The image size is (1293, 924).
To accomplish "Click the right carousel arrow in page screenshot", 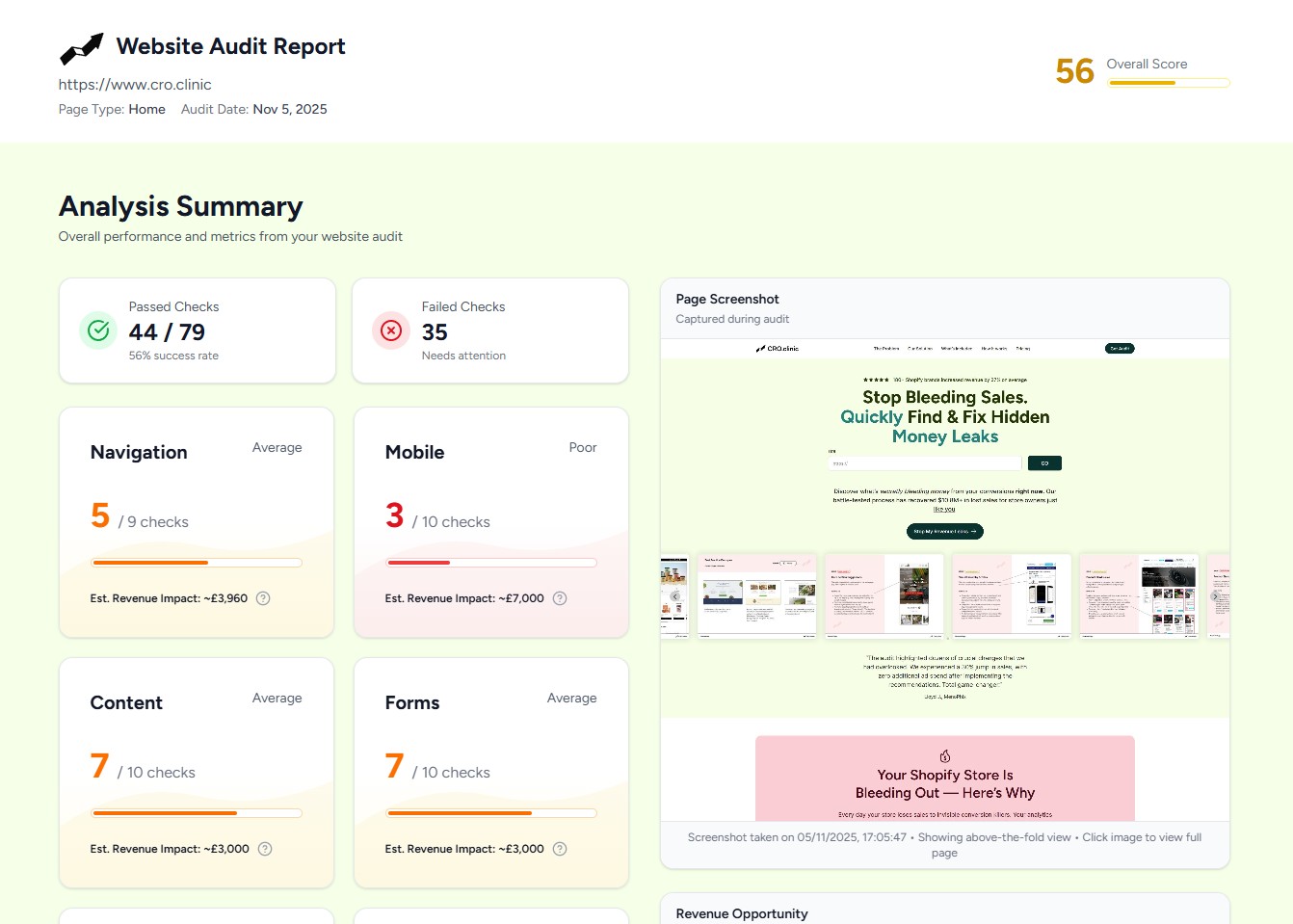I will point(1215,596).
